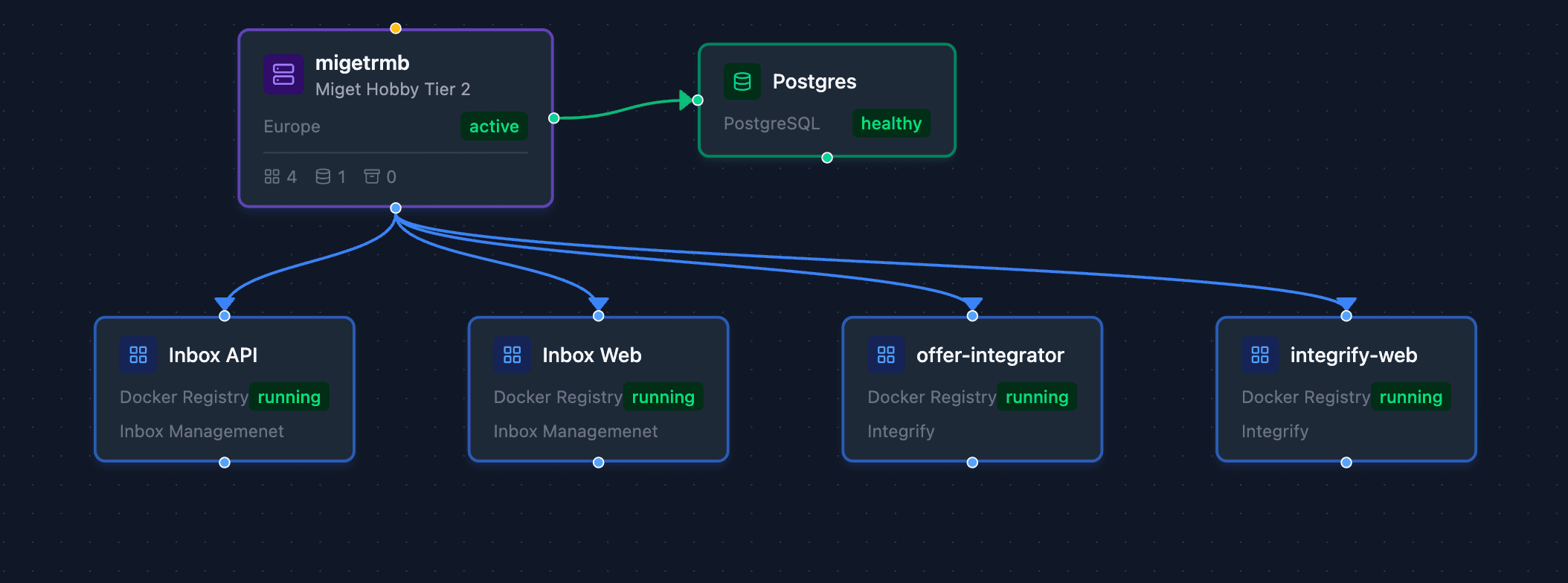Click the integrify-web top connector
The height and width of the screenshot is (583, 1568).
1346,316
